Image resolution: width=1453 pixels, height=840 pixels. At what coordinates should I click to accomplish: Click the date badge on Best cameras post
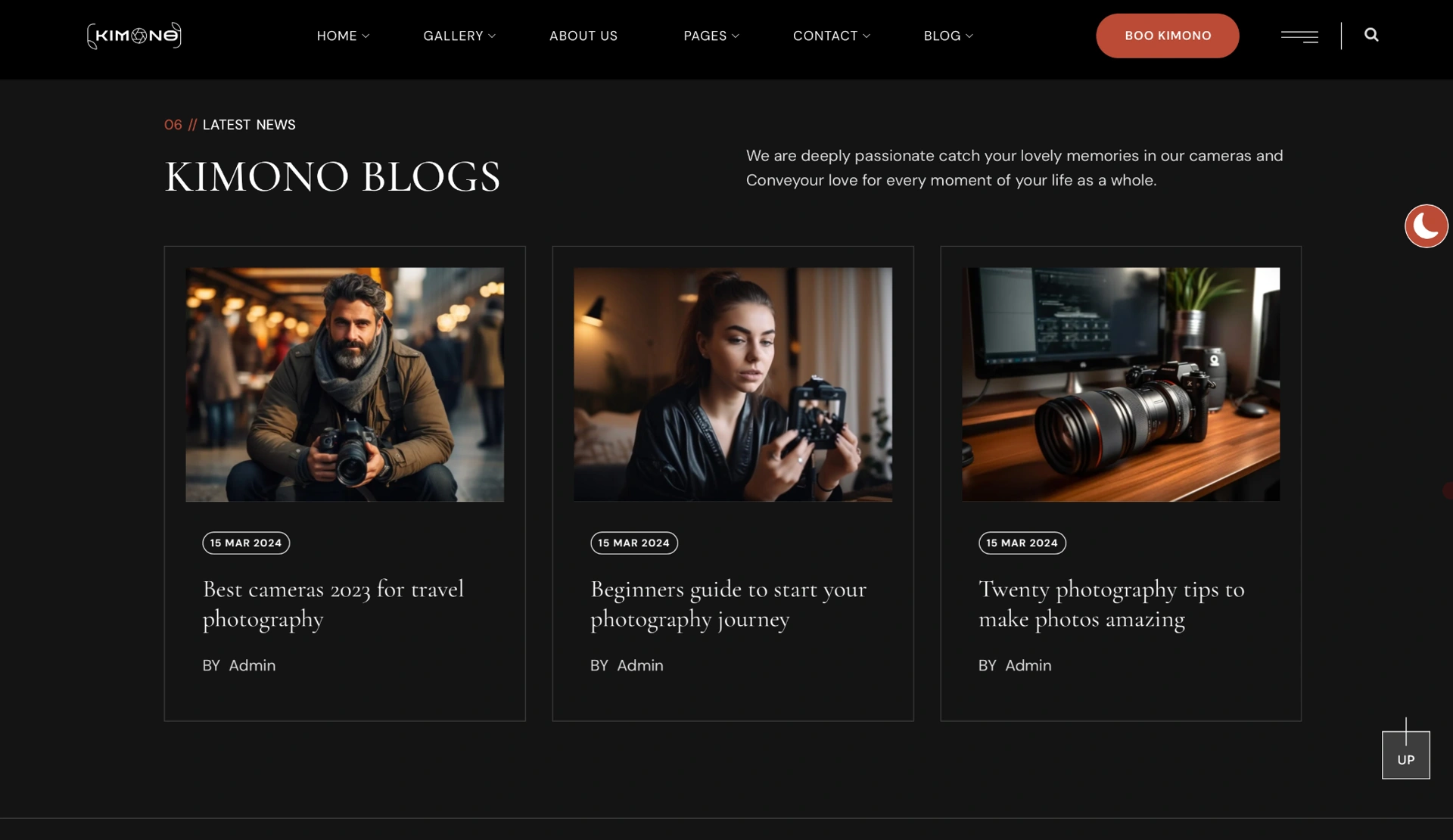point(246,543)
